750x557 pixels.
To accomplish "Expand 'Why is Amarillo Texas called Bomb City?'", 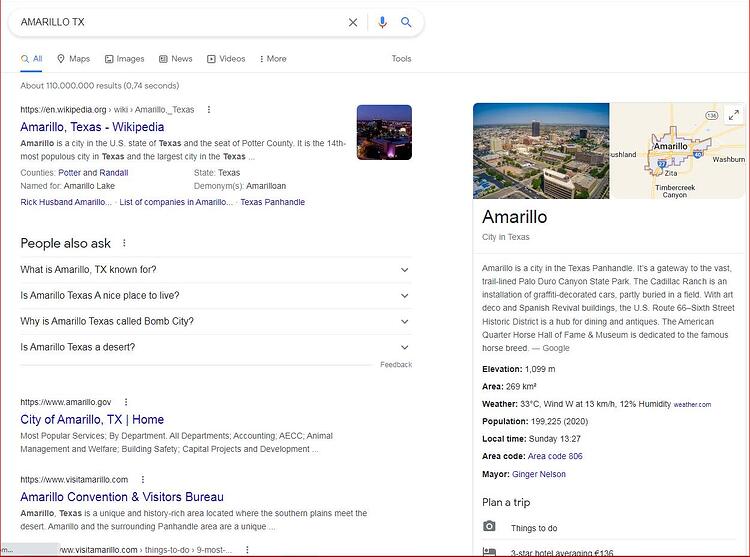I will pyautogui.click(x=216, y=321).
